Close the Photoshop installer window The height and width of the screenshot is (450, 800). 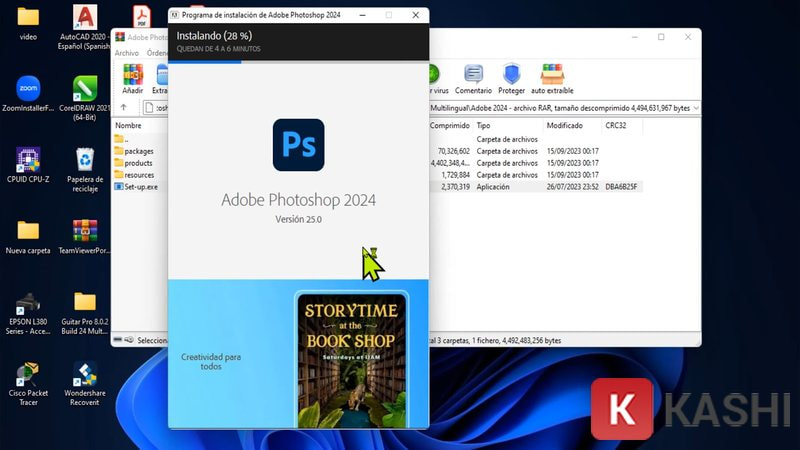415,15
